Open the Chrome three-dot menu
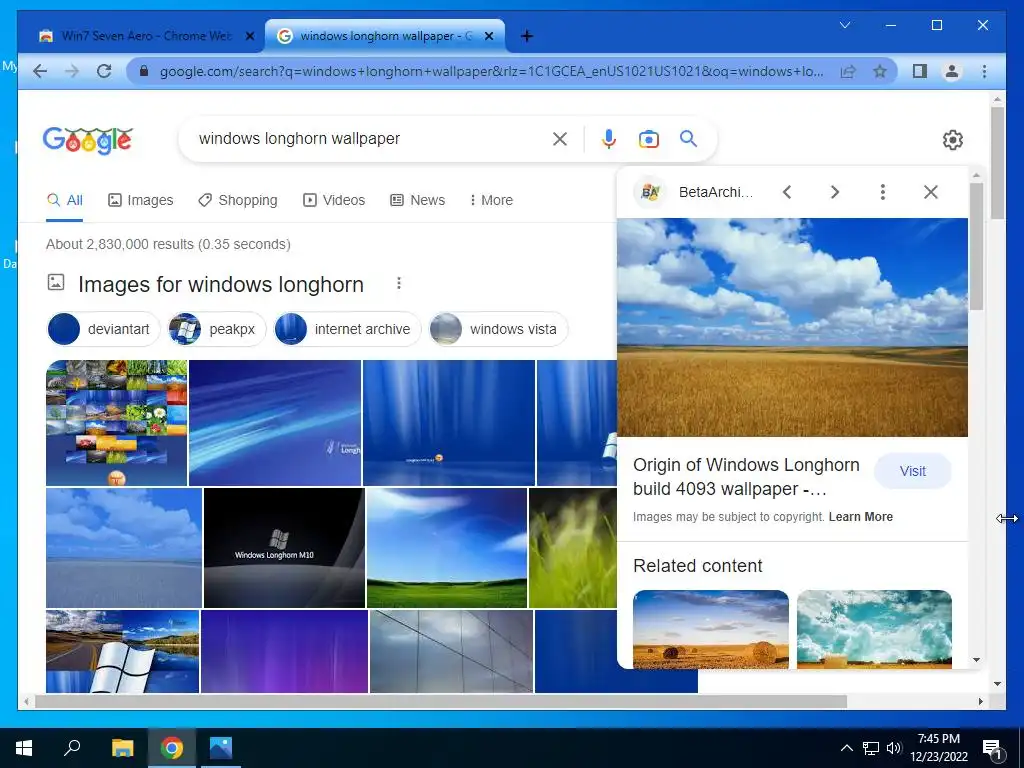The image size is (1024, 768). pos(984,71)
